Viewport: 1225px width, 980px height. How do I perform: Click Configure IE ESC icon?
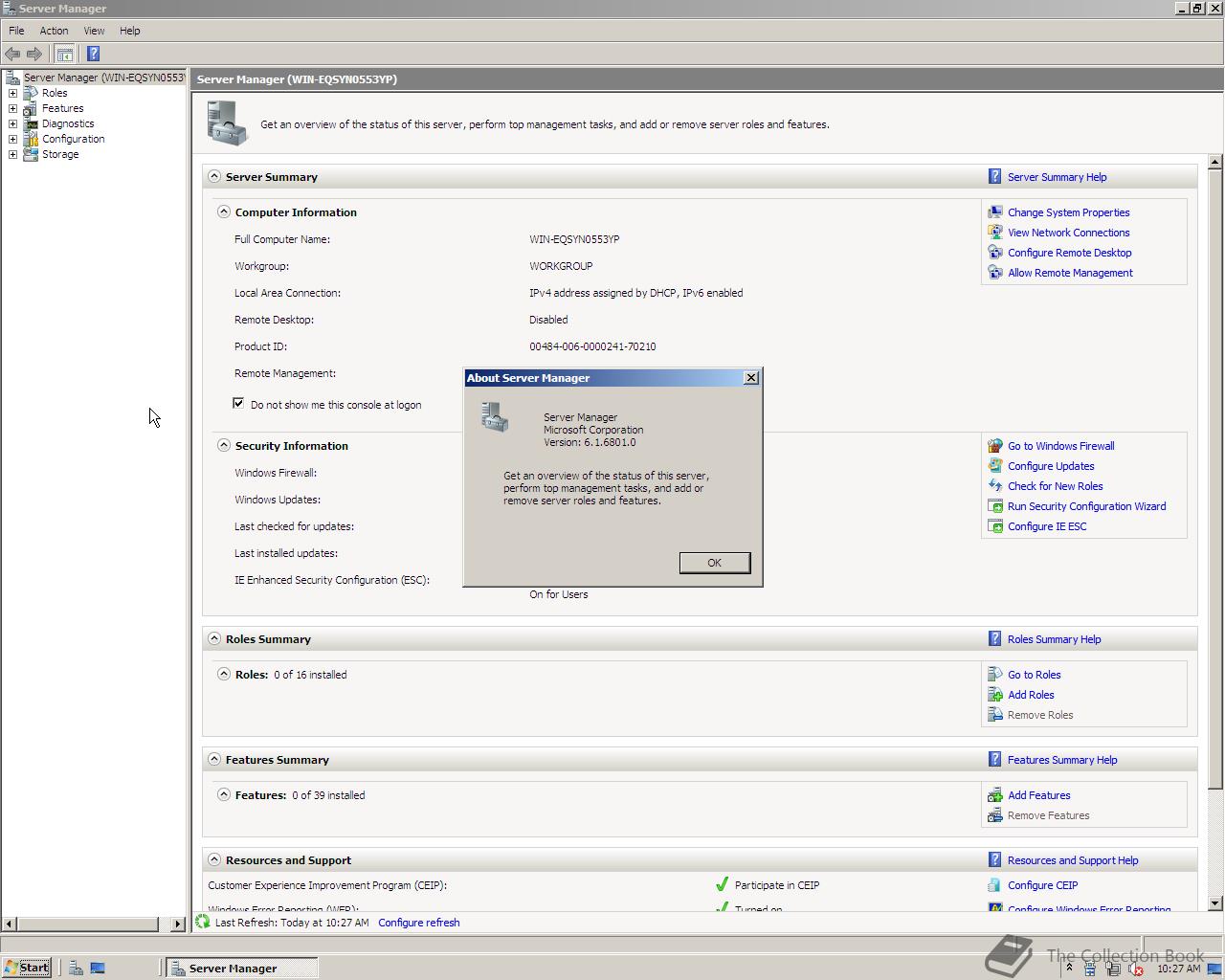[x=995, y=526]
